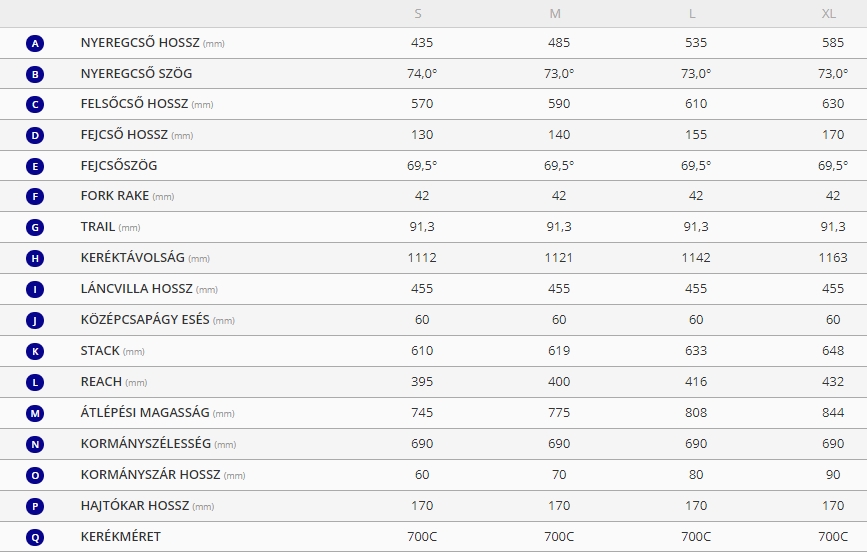Click the H badge for Keréktávolság
The height and width of the screenshot is (552, 867).
[x=35, y=258]
